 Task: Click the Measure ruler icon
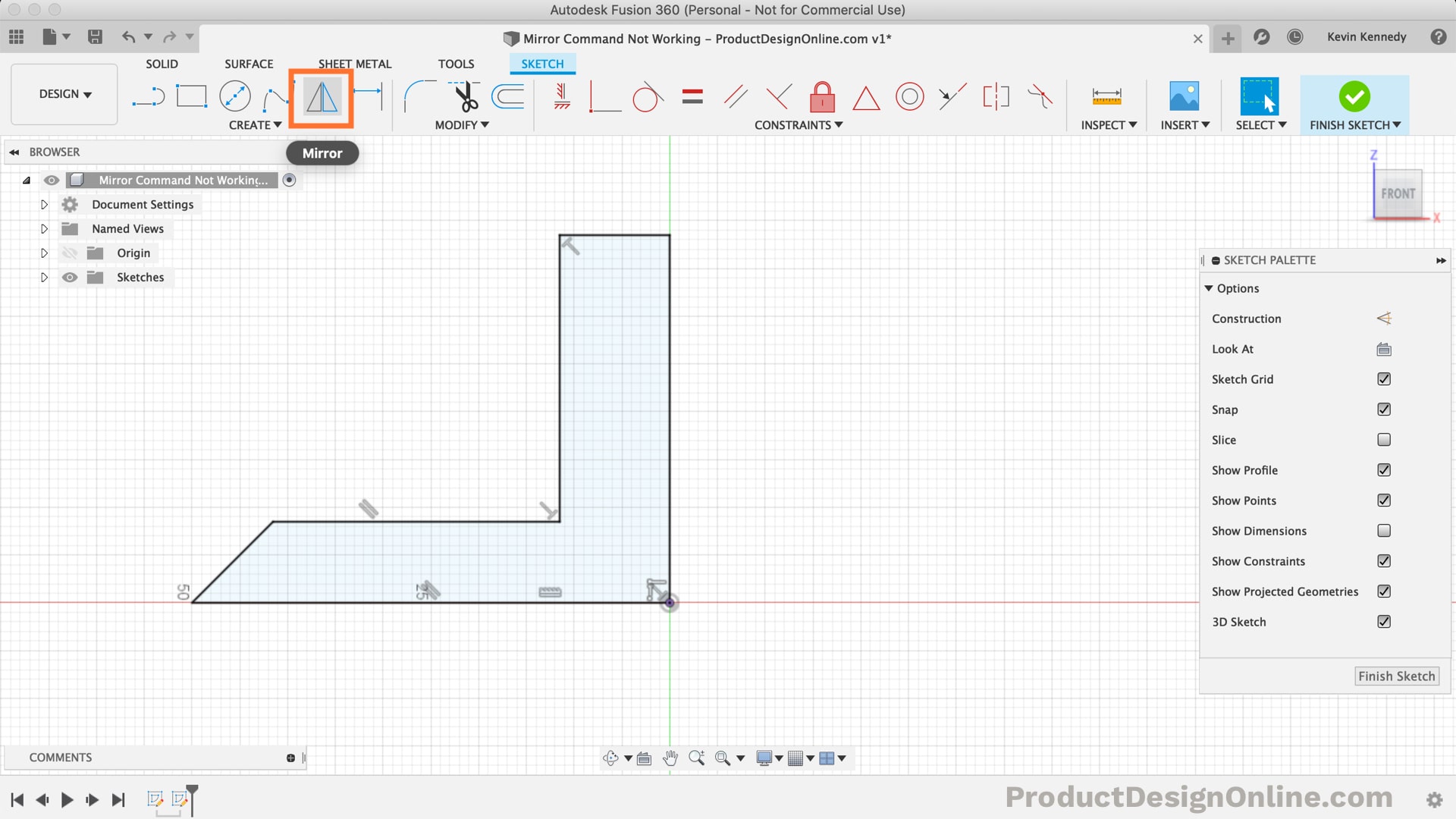pyautogui.click(x=1106, y=96)
